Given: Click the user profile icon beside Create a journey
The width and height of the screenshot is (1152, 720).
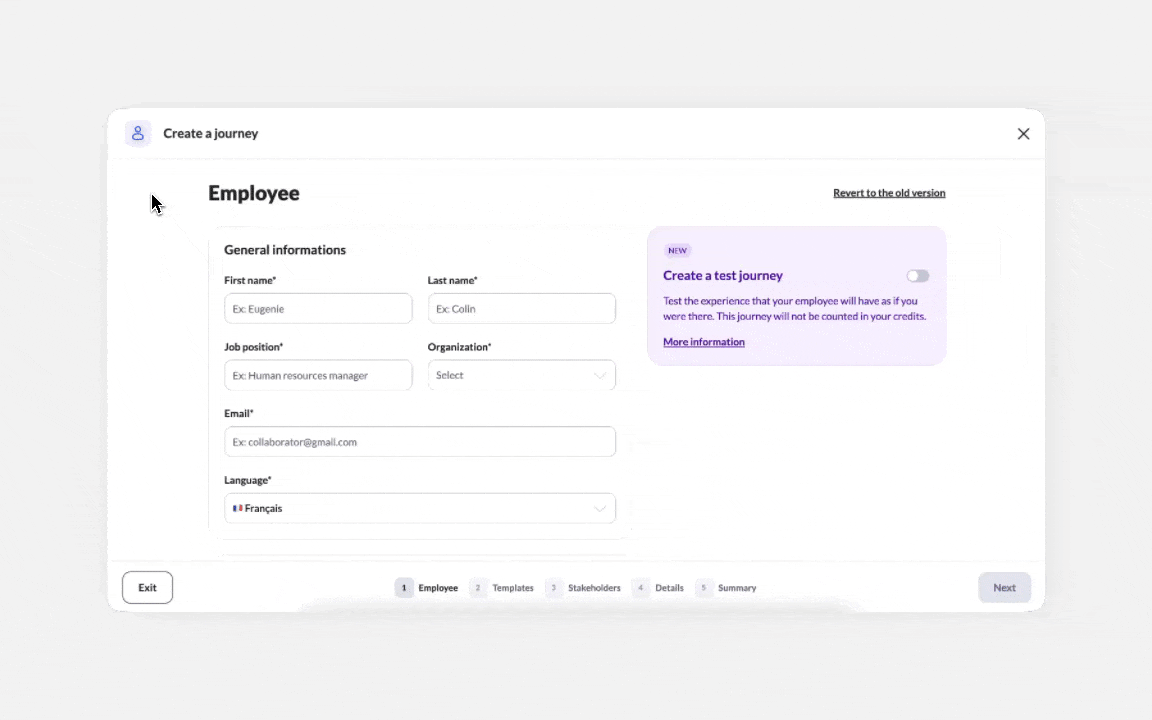Looking at the screenshot, I should point(138,134).
